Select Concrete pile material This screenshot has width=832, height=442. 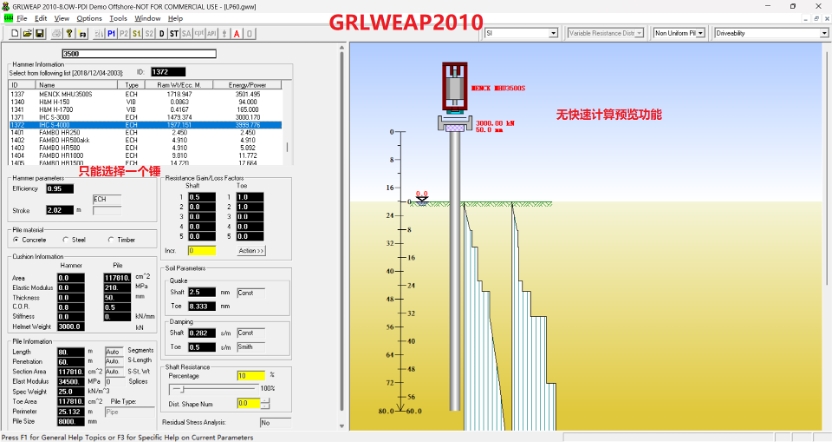pos(16,240)
